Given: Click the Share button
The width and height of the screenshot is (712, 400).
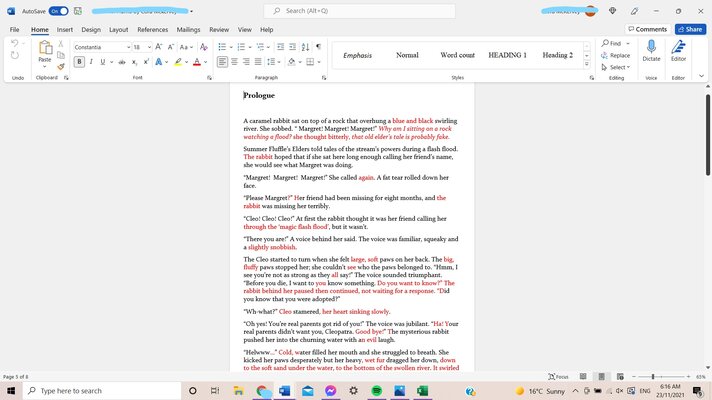Looking at the screenshot, I should pos(690,29).
